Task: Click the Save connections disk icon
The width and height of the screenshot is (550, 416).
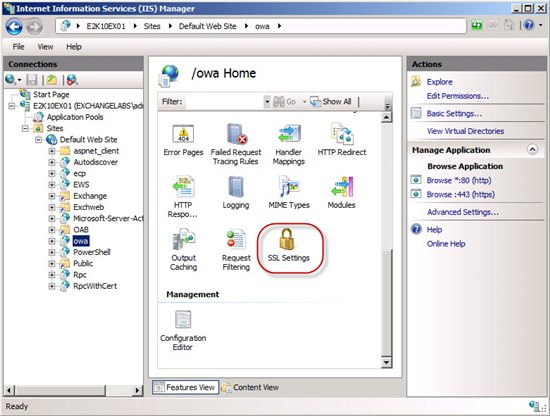Action: click(32, 80)
